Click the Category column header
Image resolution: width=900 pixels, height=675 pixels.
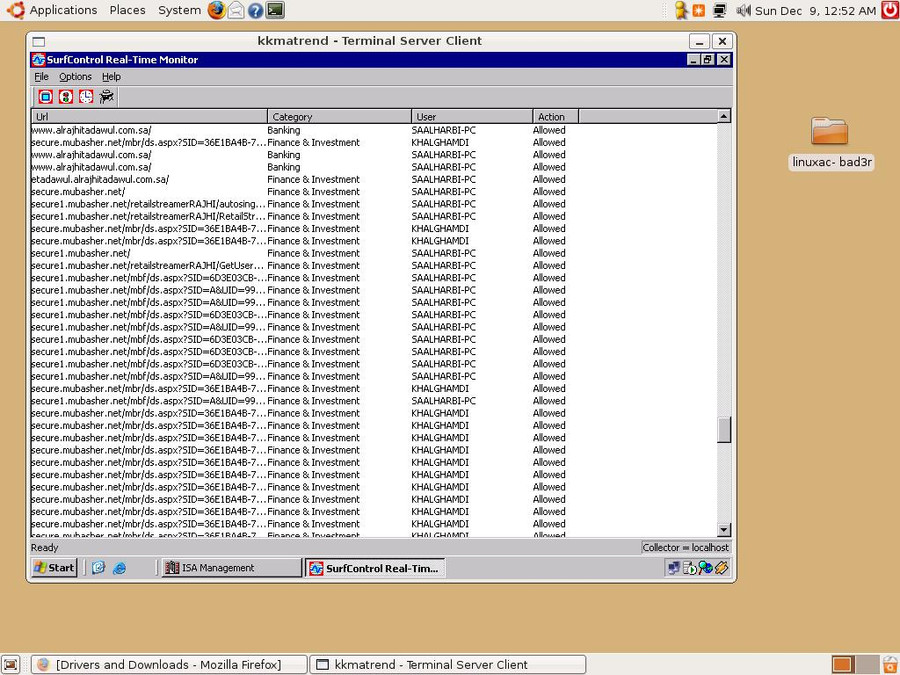(x=339, y=117)
